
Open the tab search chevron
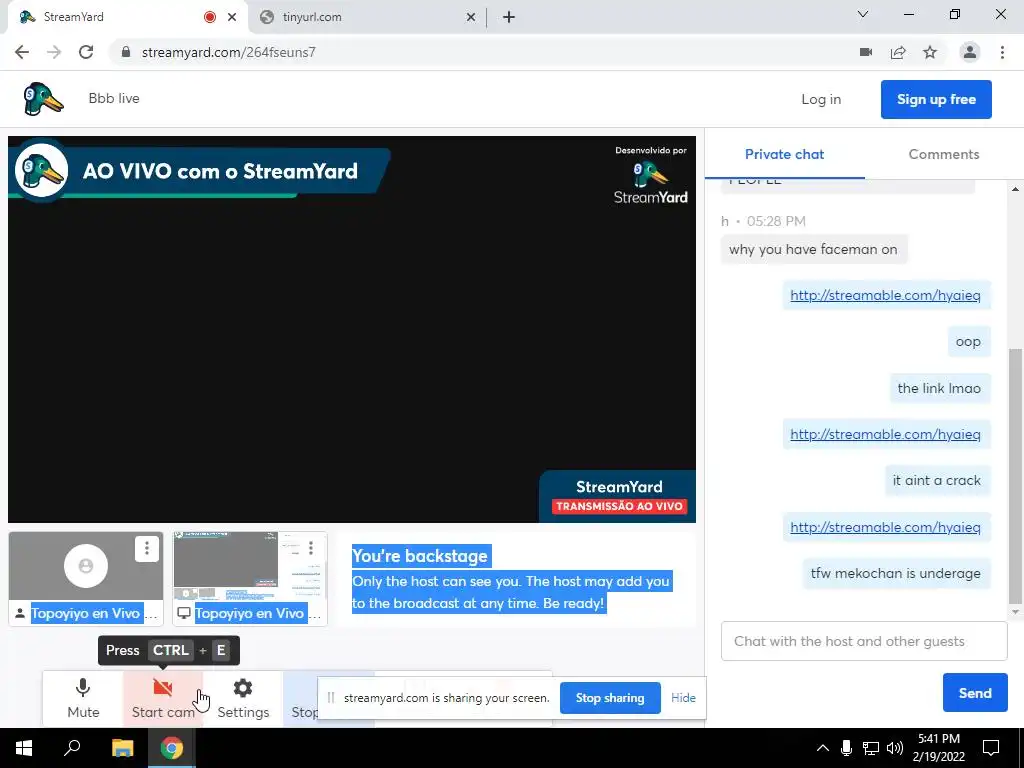coord(863,14)
